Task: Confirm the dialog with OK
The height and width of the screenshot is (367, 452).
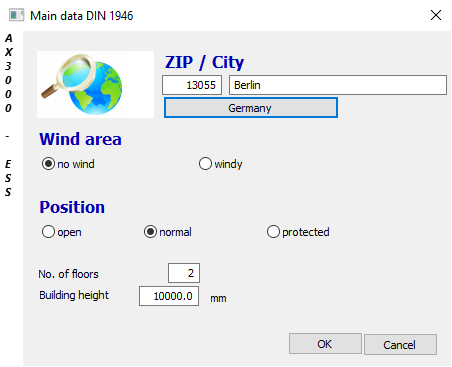Action: [x=325, y=344]
